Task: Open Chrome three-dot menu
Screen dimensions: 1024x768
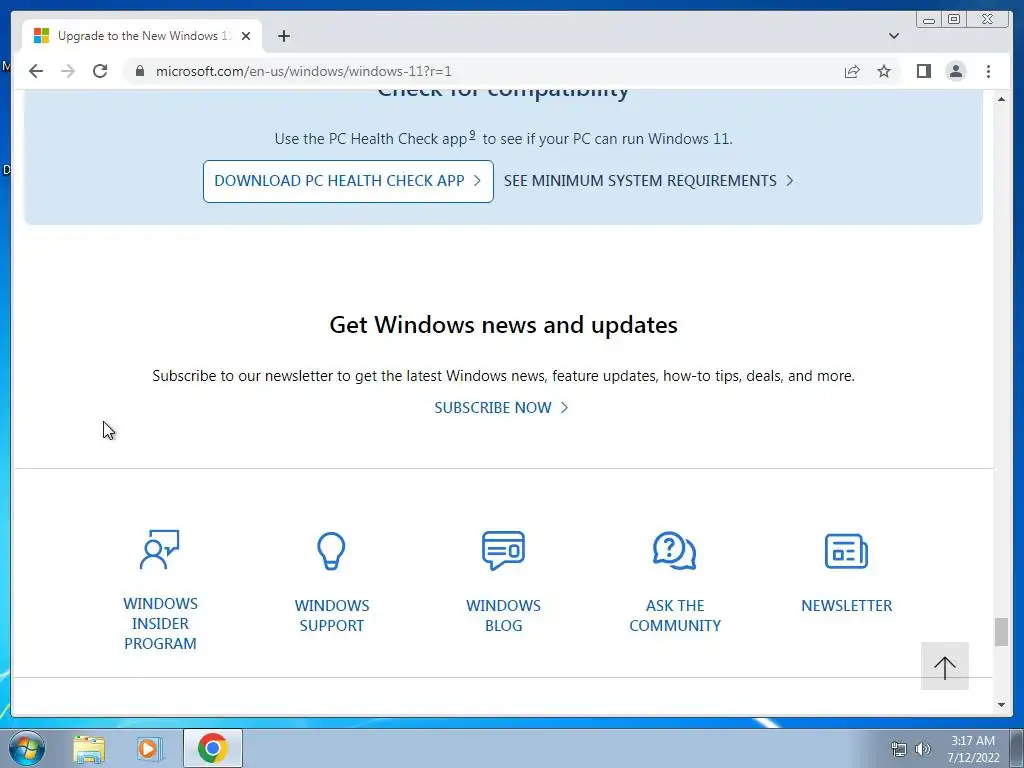Action: 989,71
